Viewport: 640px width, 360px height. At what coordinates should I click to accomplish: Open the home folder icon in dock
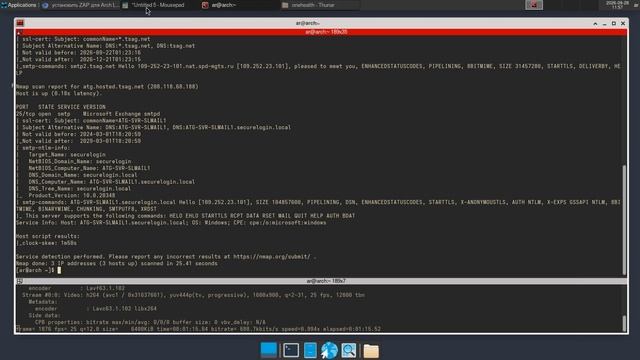(x=371, y=351)
